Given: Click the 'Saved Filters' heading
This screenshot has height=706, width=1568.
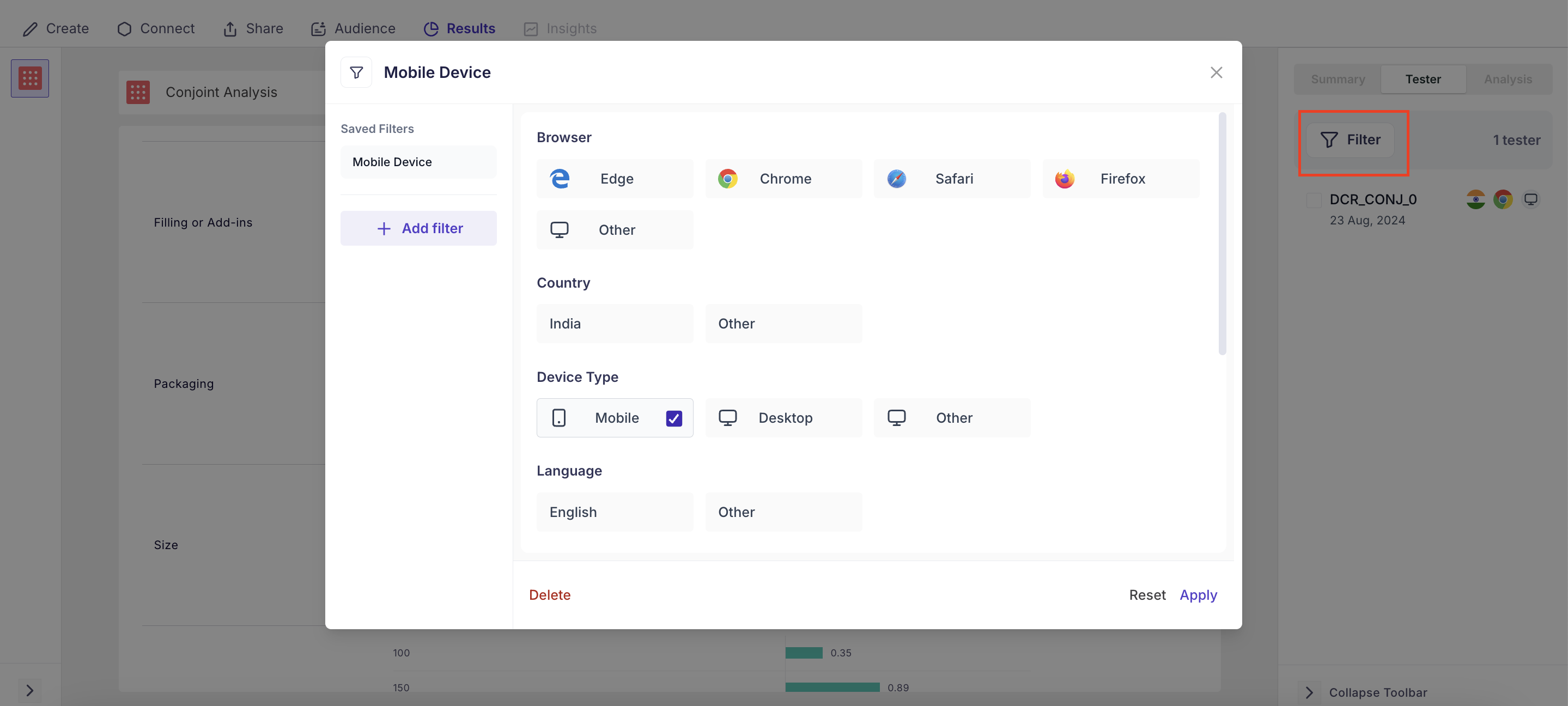Looking at the screenshot, I should pyautogui.click(x=377, y=129).
